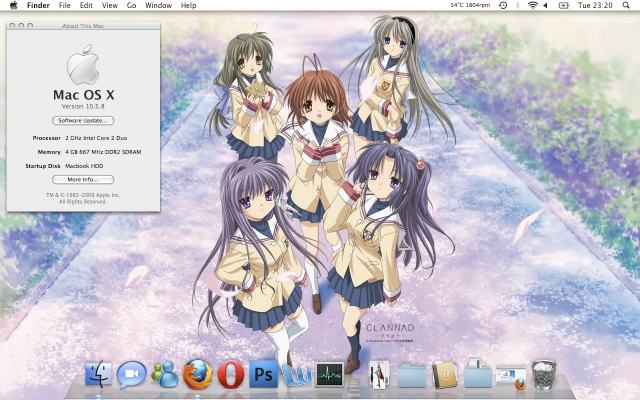Open the Go menu

[x=131, y=6]
